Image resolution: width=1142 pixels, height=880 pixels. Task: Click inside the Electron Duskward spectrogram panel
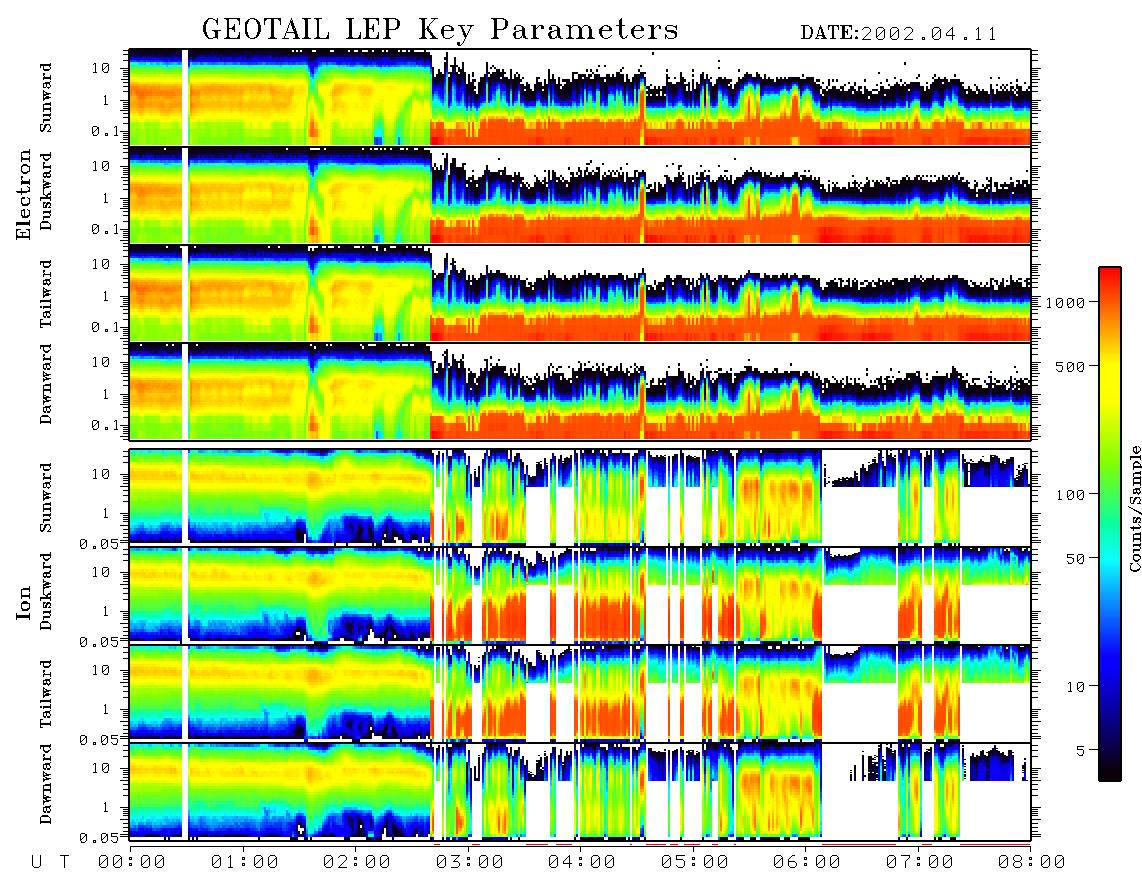coord(580,195)
